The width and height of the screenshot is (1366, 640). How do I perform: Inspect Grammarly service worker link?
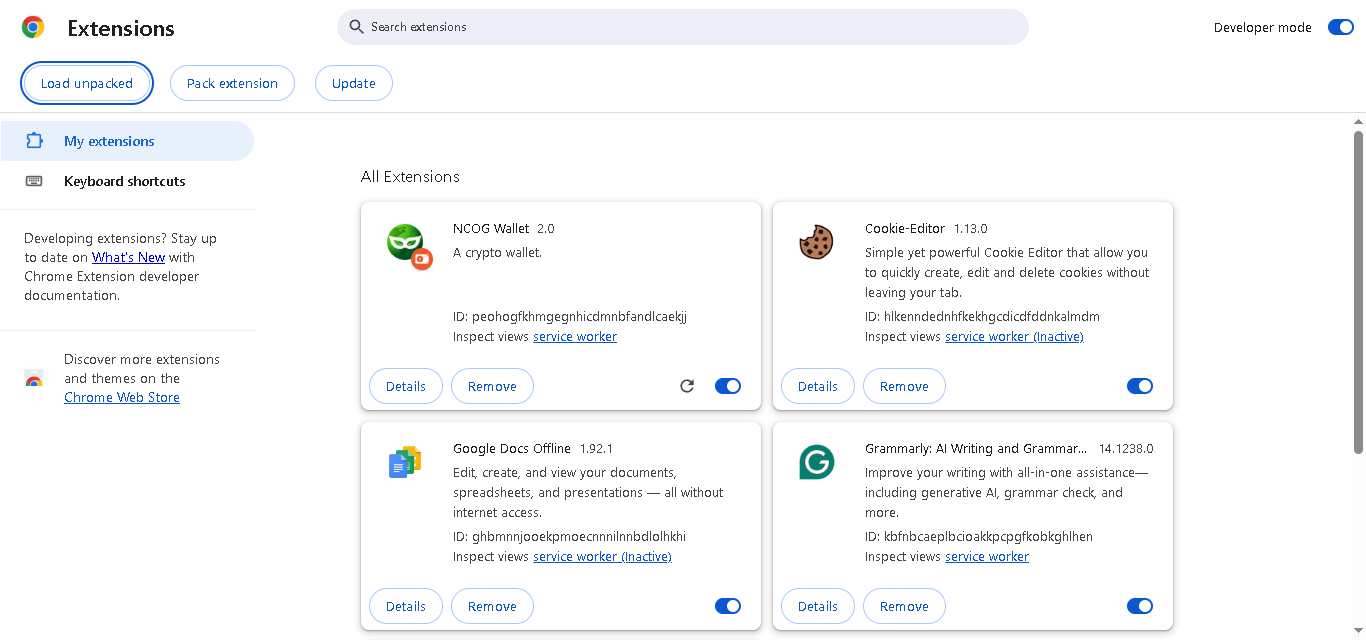(987, 557)
